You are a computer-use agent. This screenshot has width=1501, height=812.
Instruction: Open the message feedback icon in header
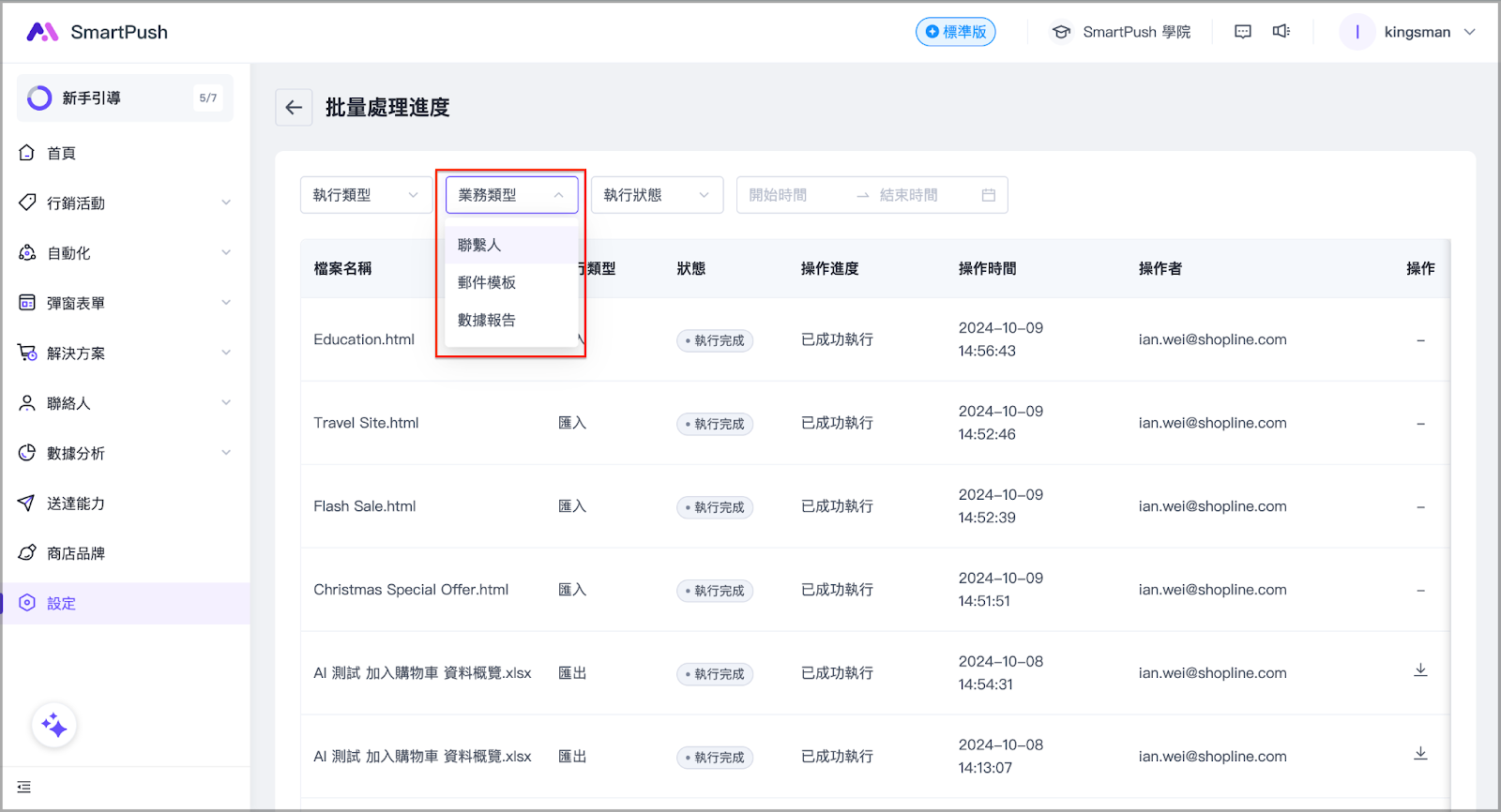tap(1243, 32)
